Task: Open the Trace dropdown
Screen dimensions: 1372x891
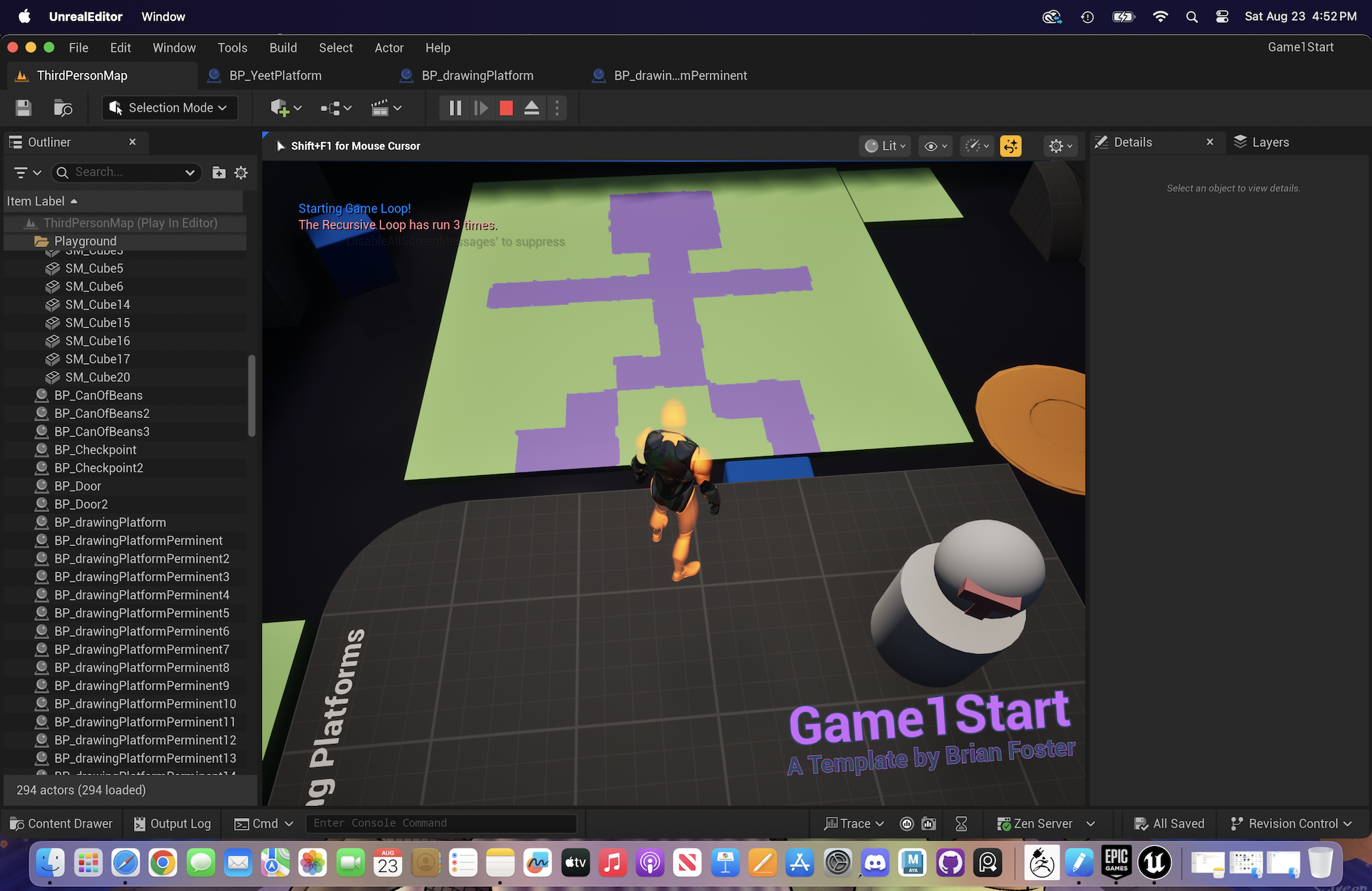Action: [854, 824]
